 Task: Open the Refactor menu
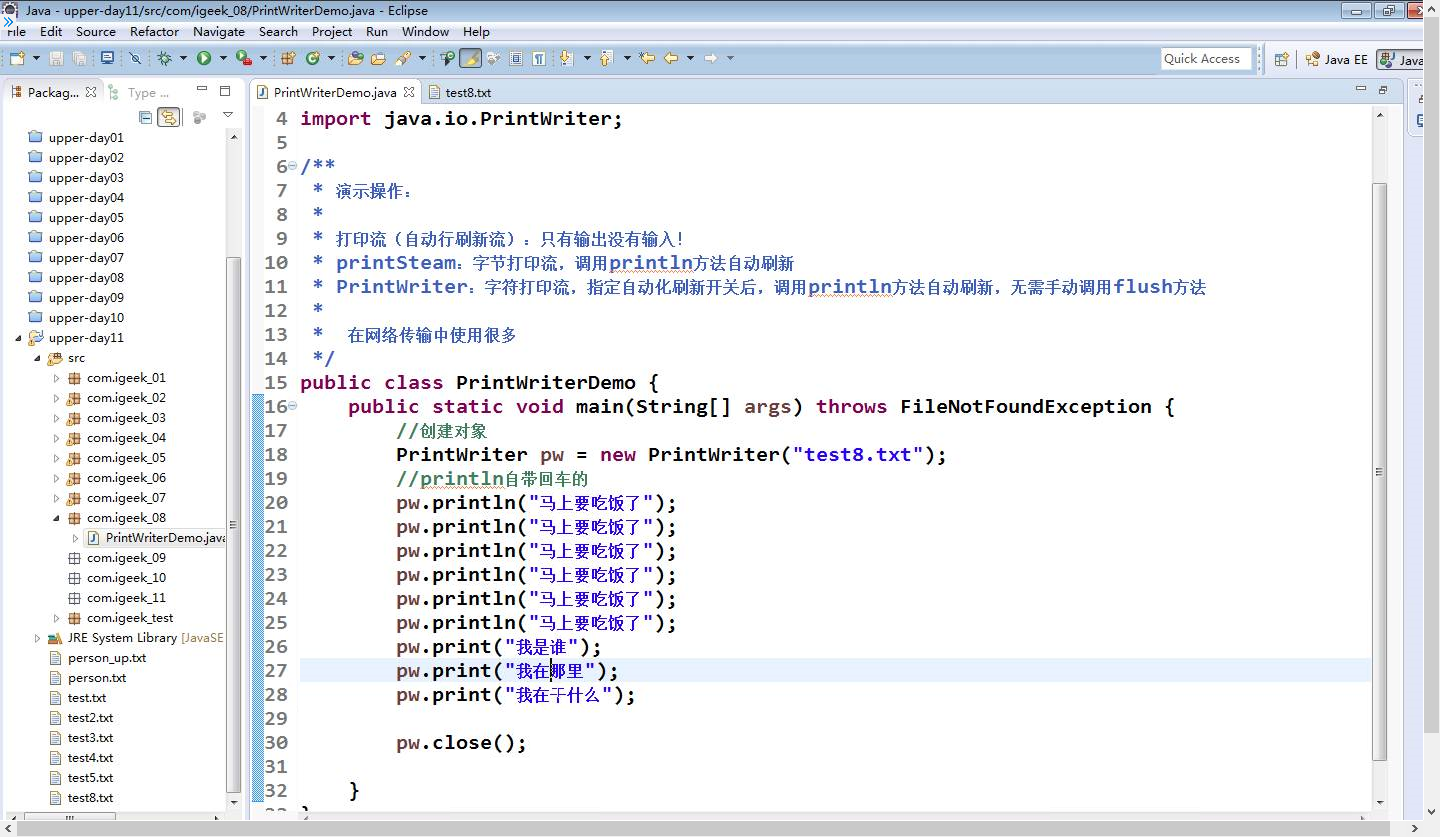155,31
